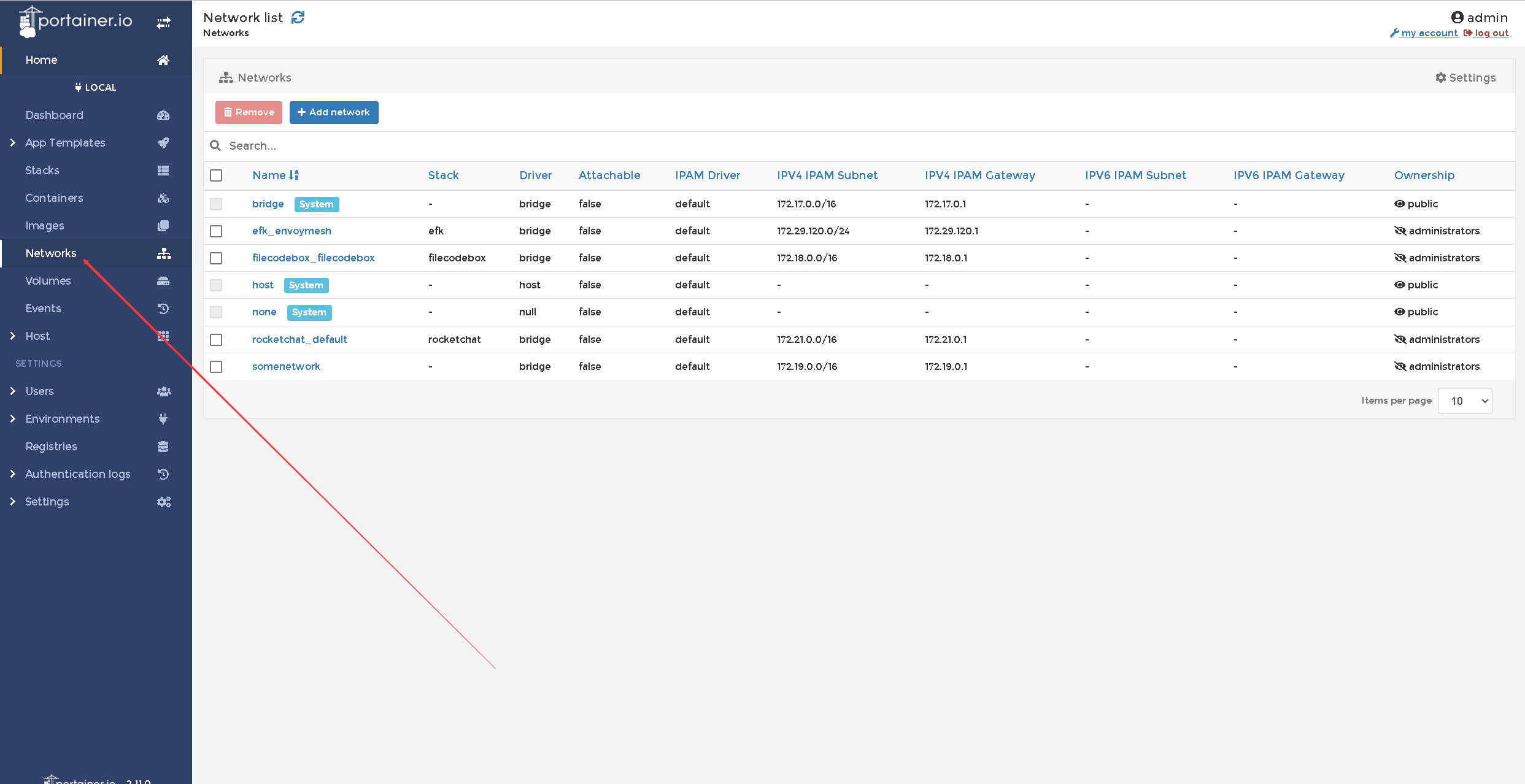The image size is (1525, 784).
Task: Click the sidebar collapse arrows icon
Action: point(163,23)
